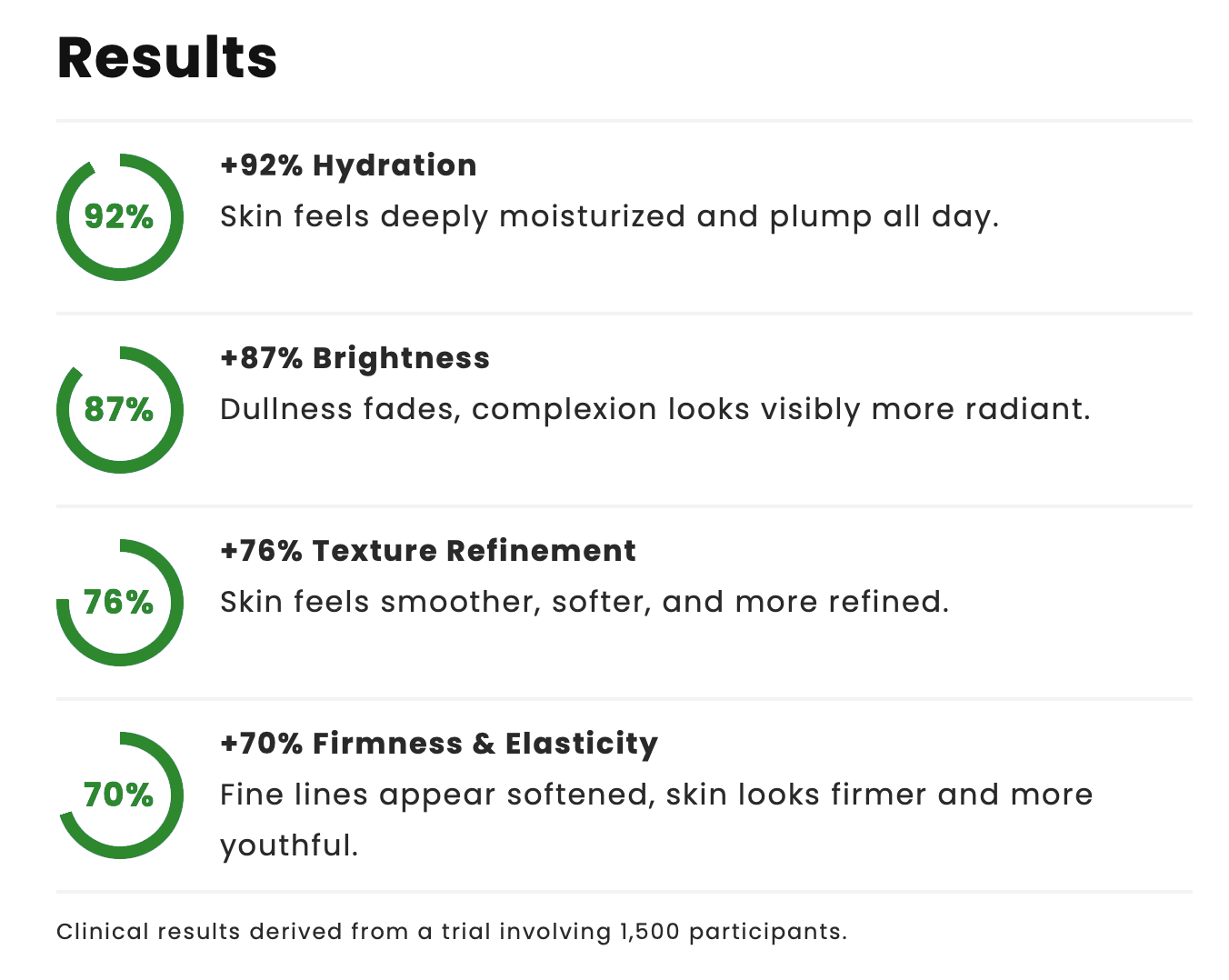Click the Results page heading
This screenshot has height=980, width=1229.
[x=166, y=58]
